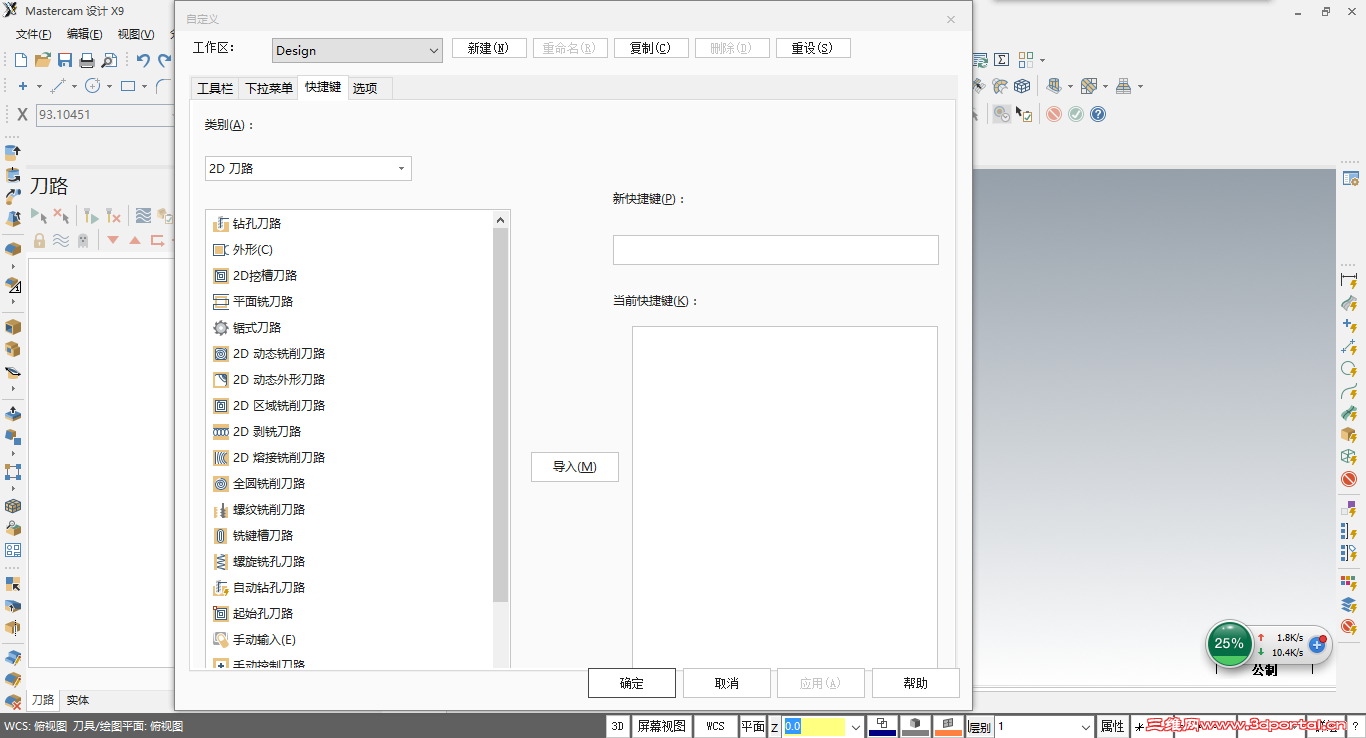Select the create circle tool
The image size is (1366, 738).
pyautogui.click(x=92, y=86)
